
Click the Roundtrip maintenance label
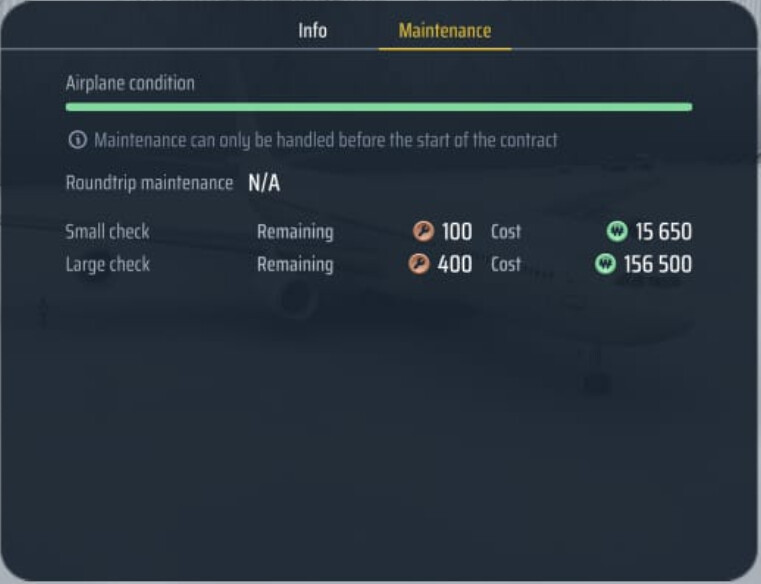[149, 183]
